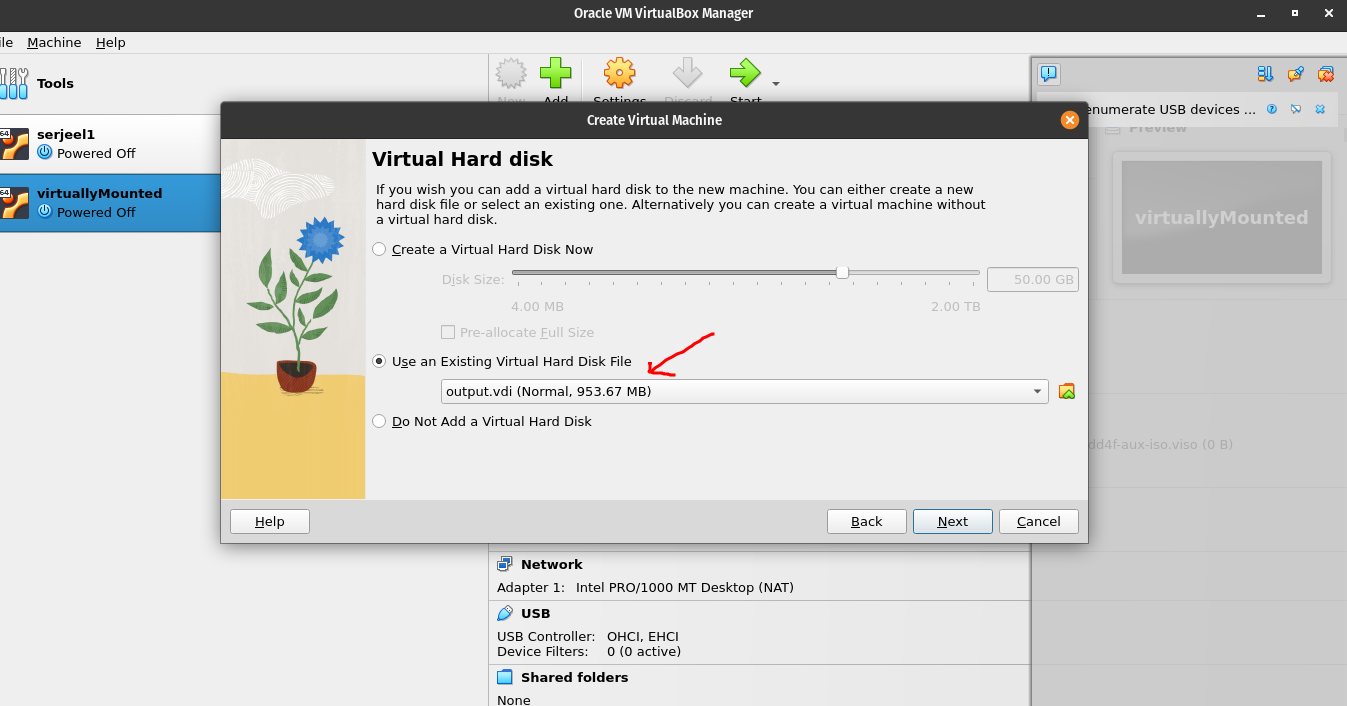Click the OHCI, EHCI controller text

pos(643,636)
